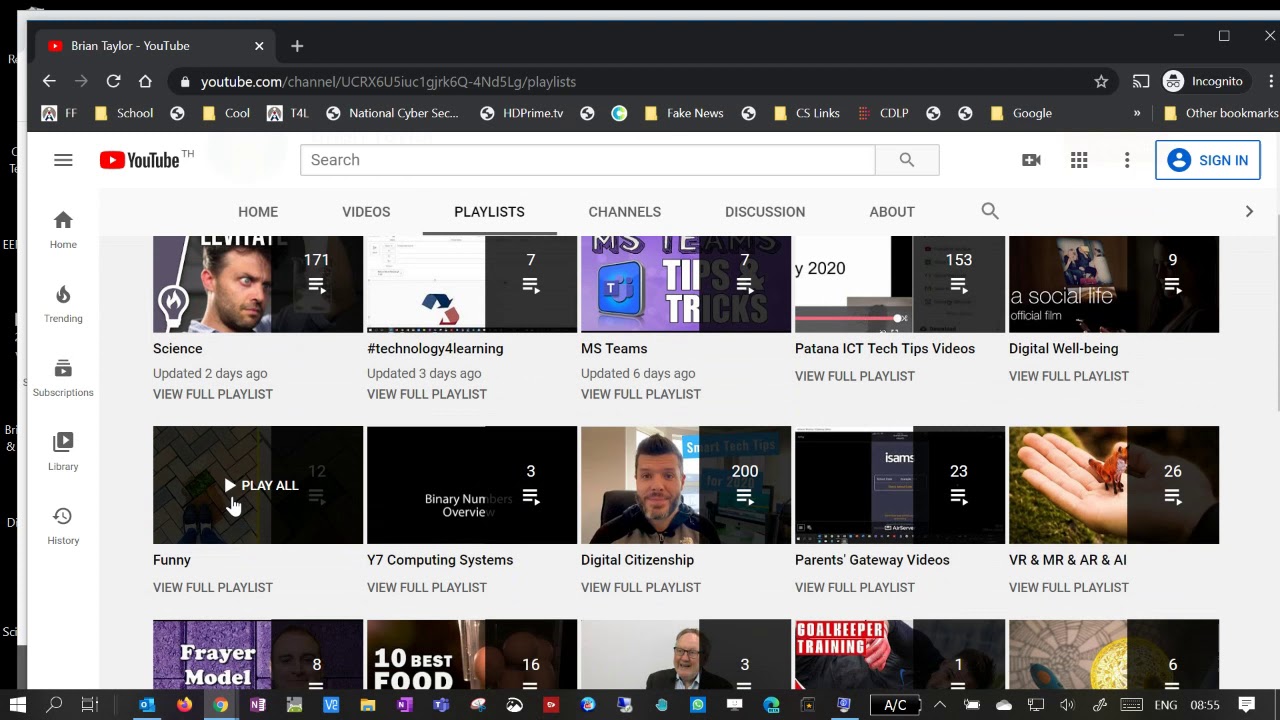Open the Windows notification center
The width and height of the screenshot is (1280, 720).
click(x=1247, y=705)
